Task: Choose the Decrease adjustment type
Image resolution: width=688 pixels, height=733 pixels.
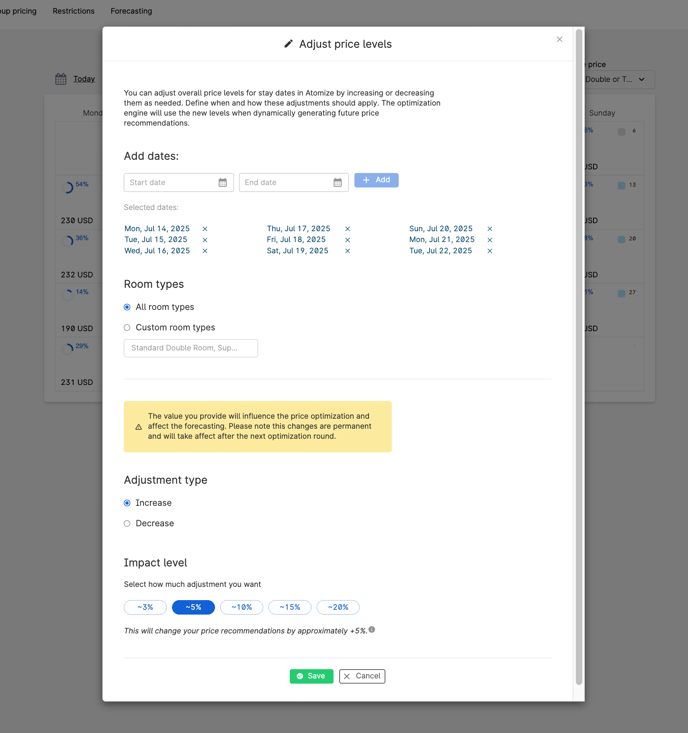Action: tap(127, 524)
